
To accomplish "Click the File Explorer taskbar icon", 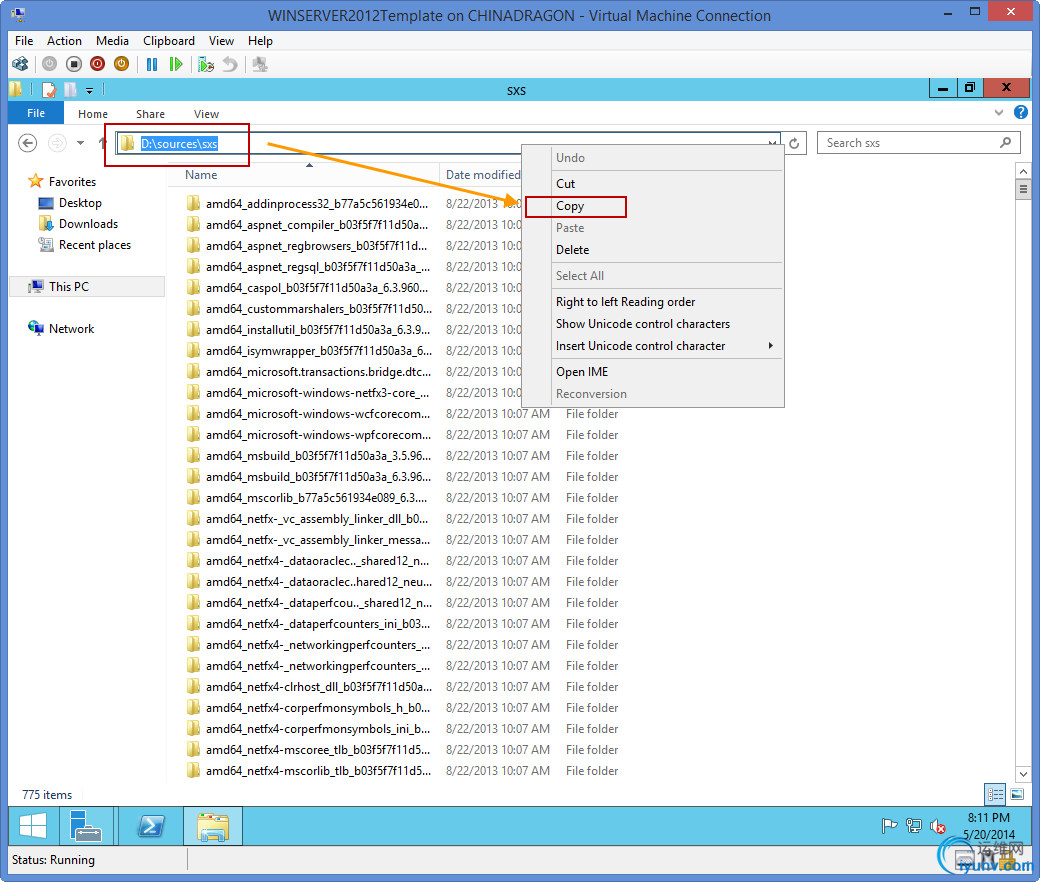I will pos(213,826).
